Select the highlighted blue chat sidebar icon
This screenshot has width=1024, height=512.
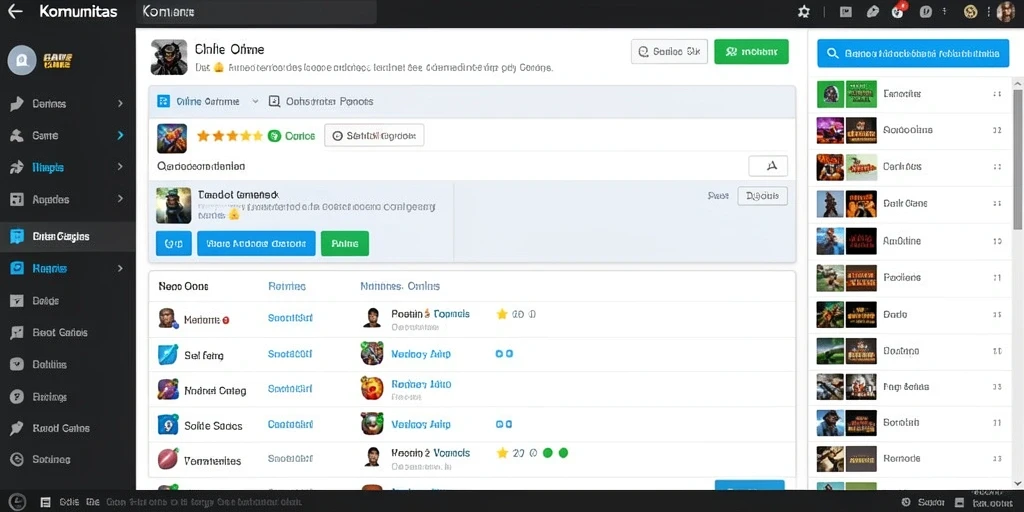click(x=17, y=236)
